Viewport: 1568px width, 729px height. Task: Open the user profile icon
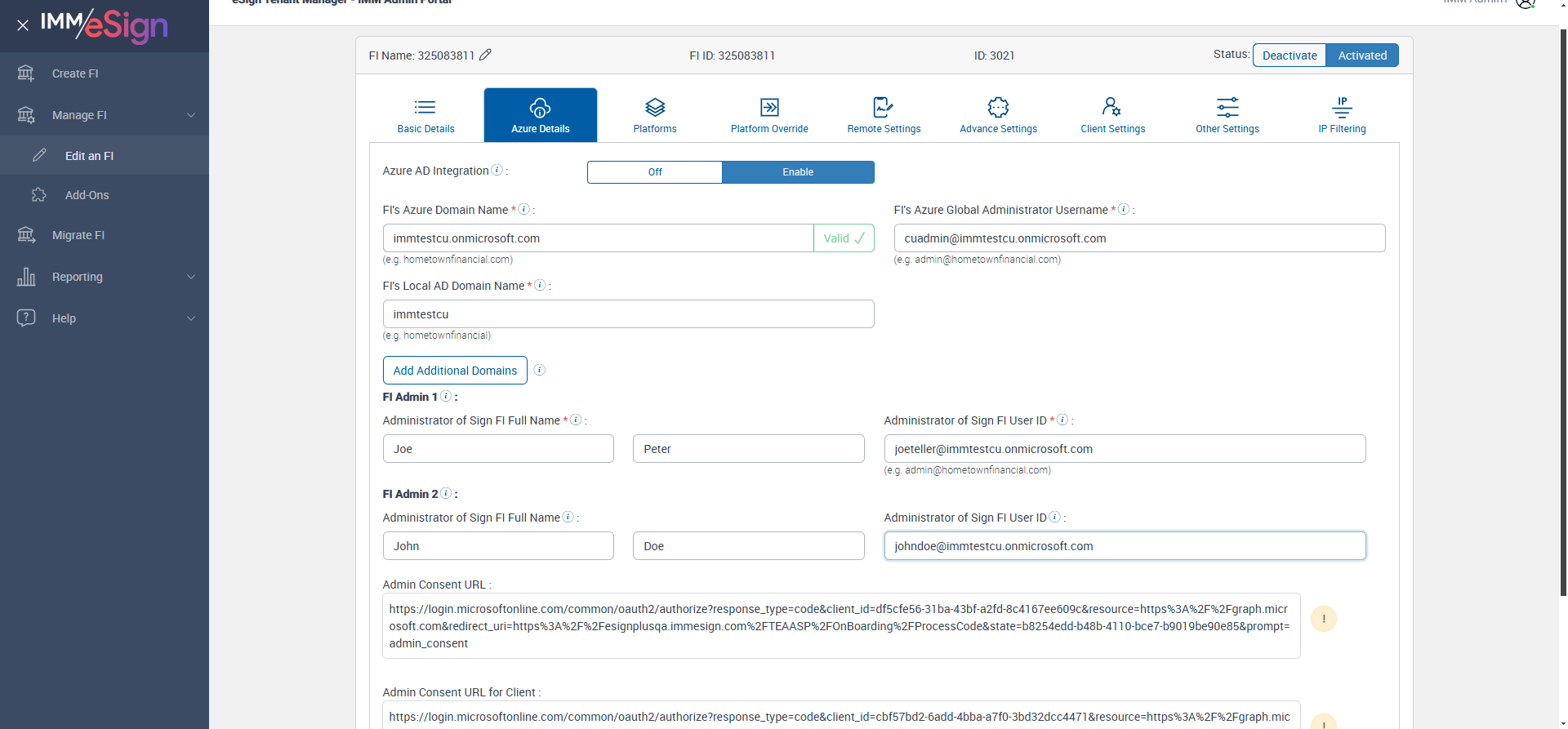tap(1525, 3)
